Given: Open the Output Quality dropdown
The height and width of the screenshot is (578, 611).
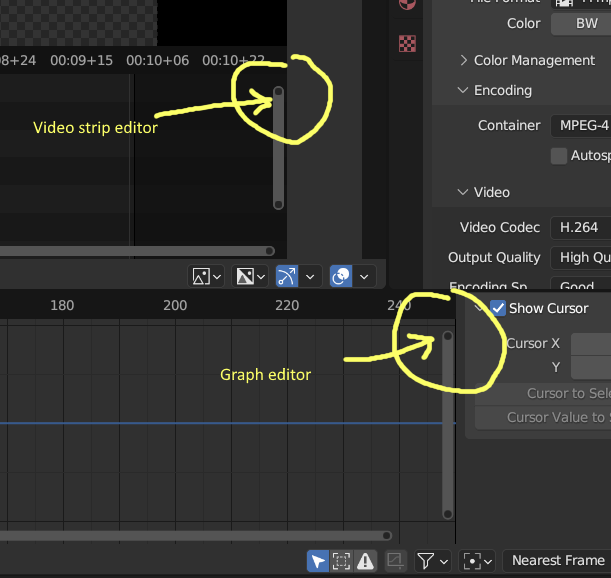Looking at the screenshot, I should pyautogui.click(x=581, y=258).
